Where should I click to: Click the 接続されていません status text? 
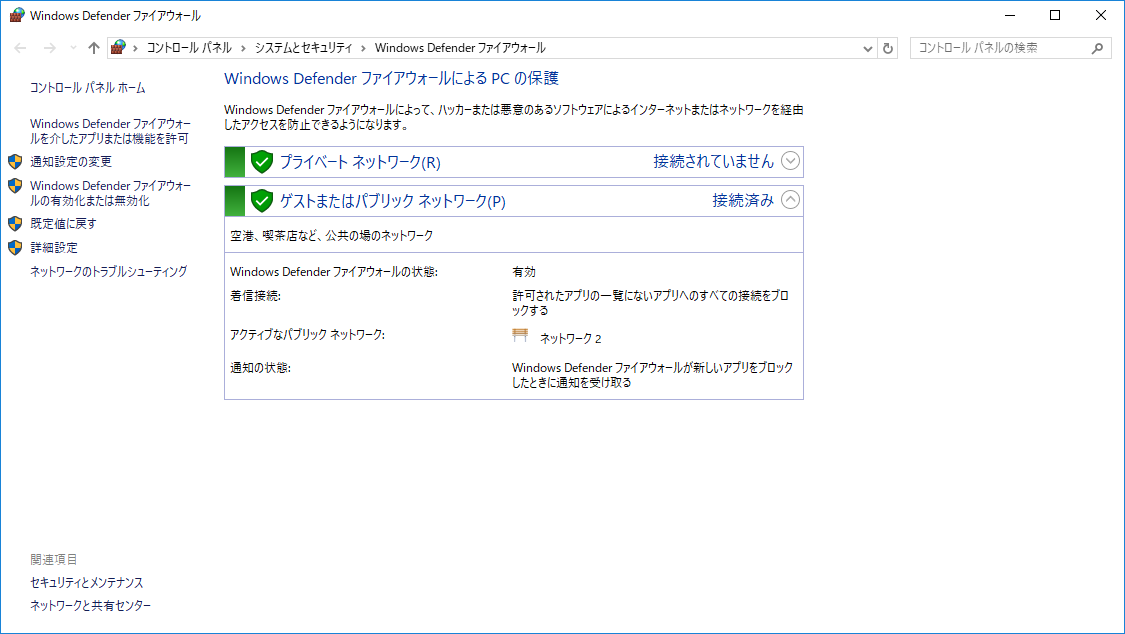click(x=713, y=161)
